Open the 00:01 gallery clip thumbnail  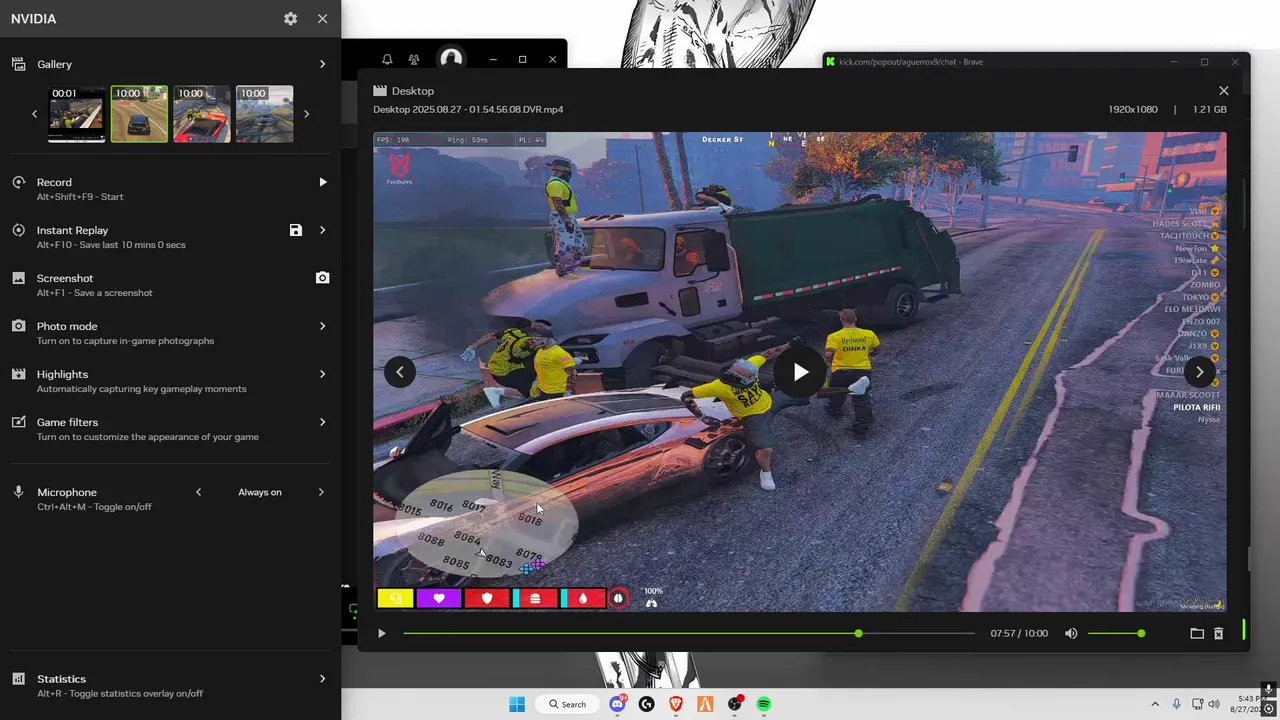[77, 114]
